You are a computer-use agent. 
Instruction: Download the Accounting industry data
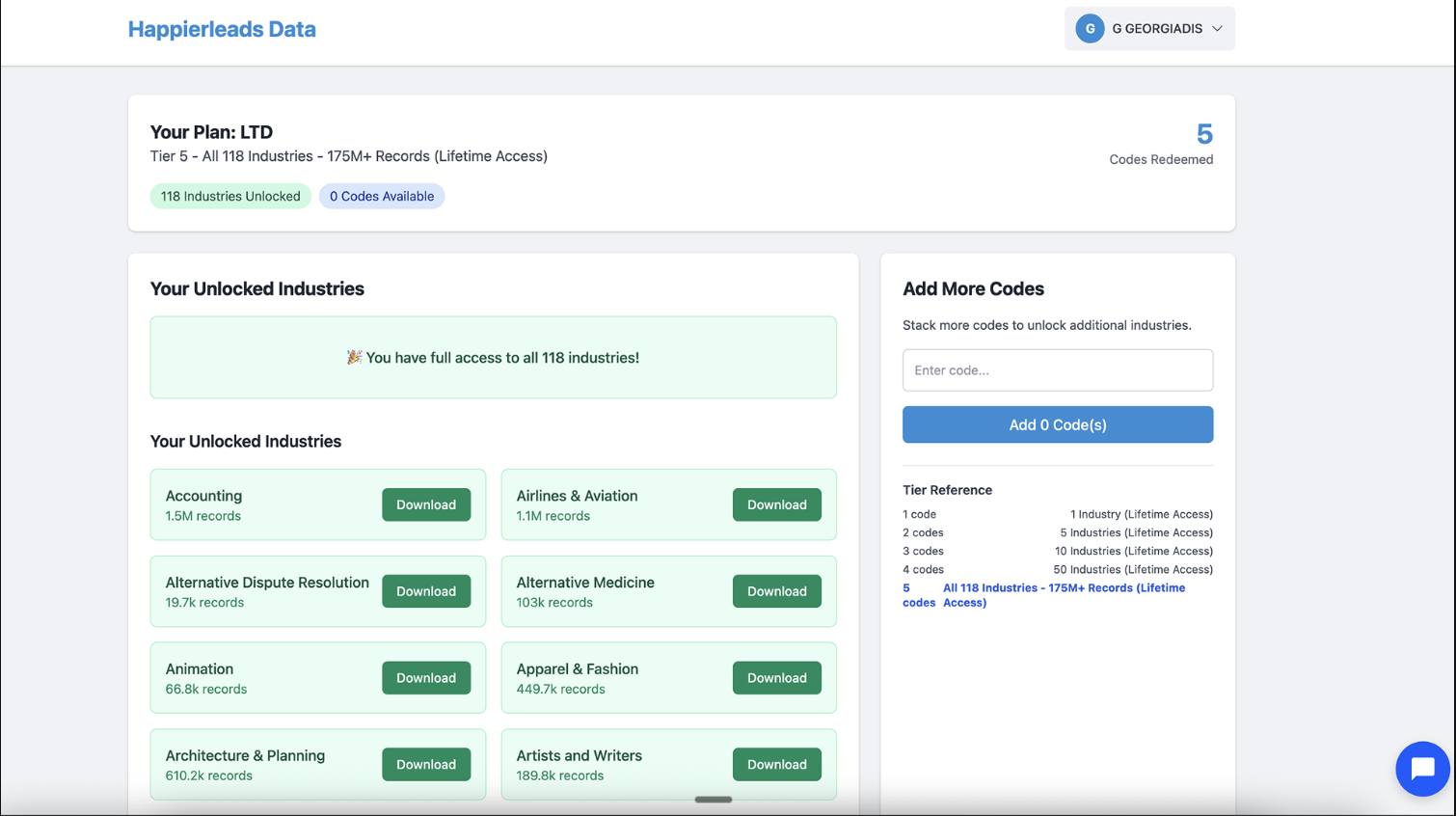click(x=426, y=504)
